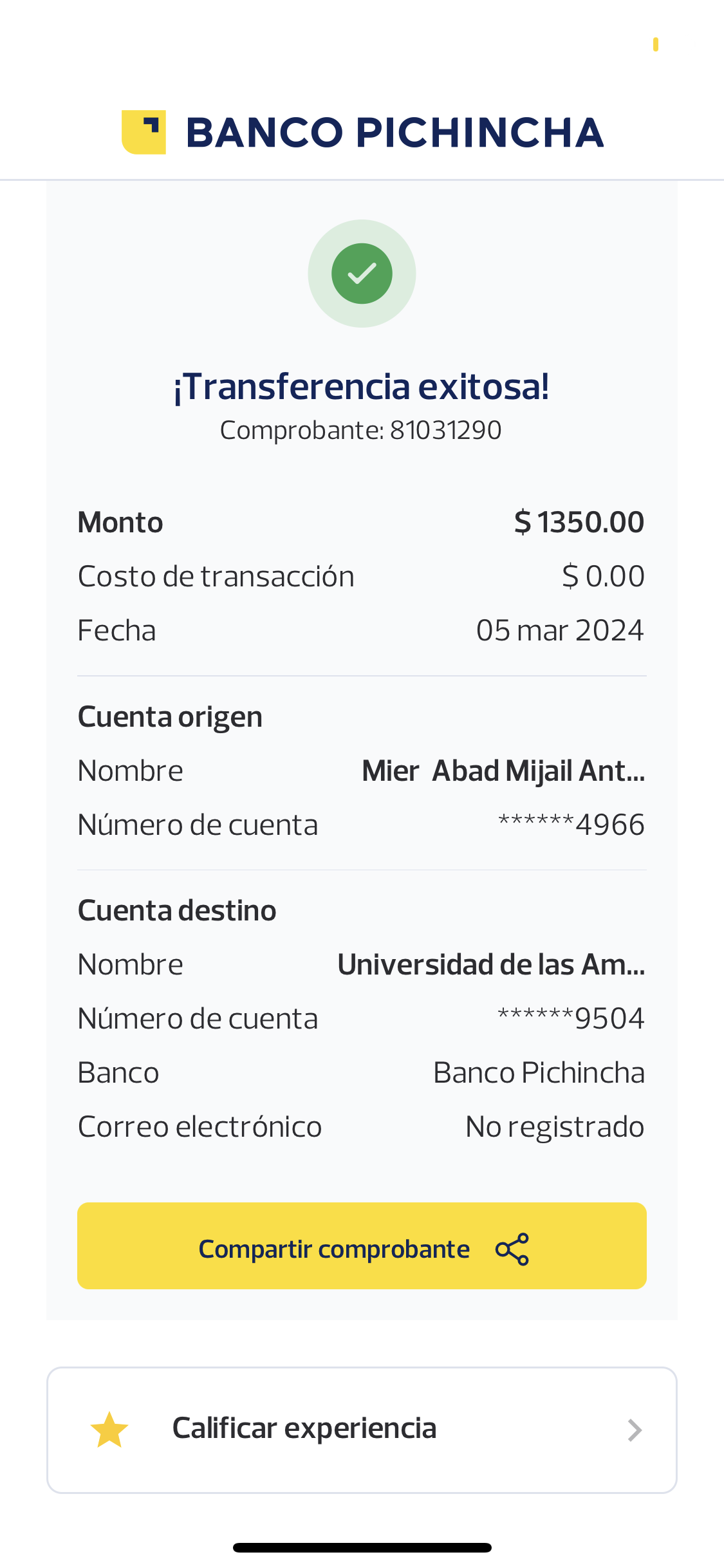The width and height of the screenshot is (724, 1568).
Task: Tap origin account number ending 4966
Action: (x=571, y=825)
